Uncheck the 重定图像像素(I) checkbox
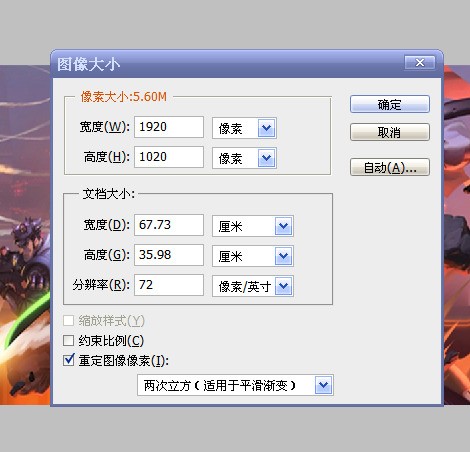 coord(69,360)
